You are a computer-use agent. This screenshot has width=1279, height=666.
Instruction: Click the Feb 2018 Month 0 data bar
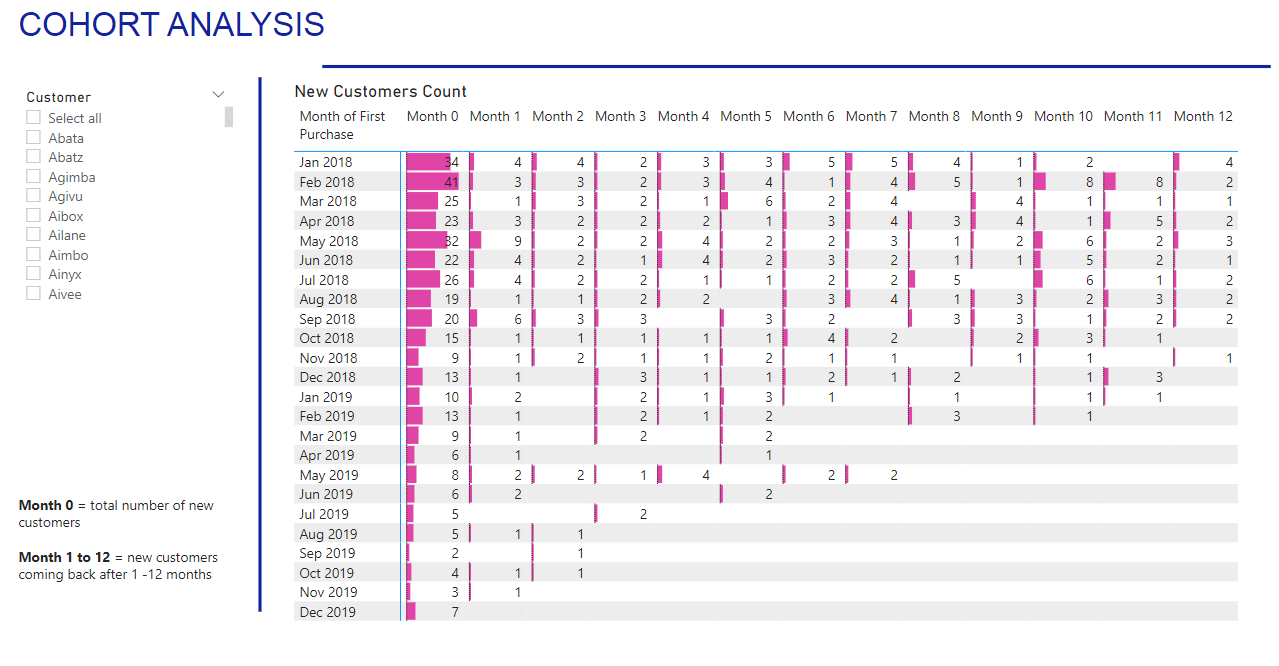[432, 182]
